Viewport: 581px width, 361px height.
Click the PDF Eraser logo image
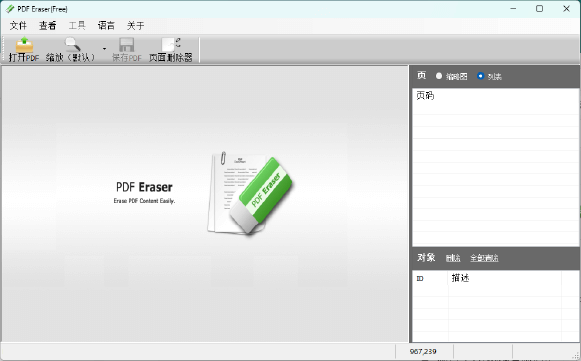pos(250,192)
